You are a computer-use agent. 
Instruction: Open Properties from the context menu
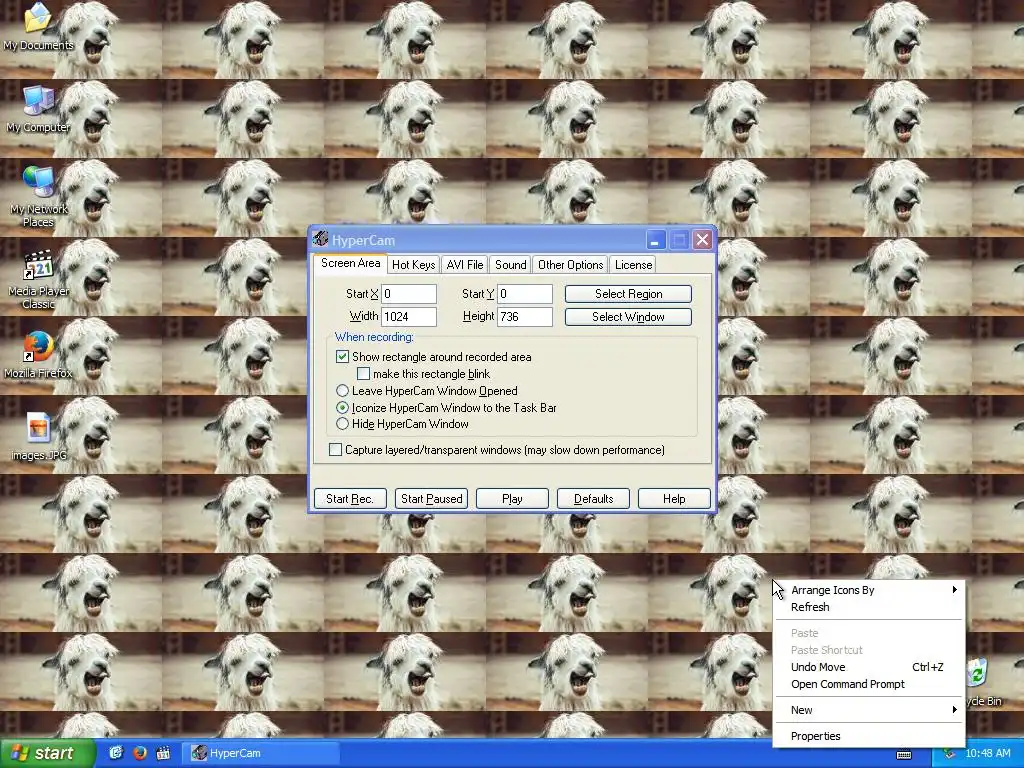[869, 736]
